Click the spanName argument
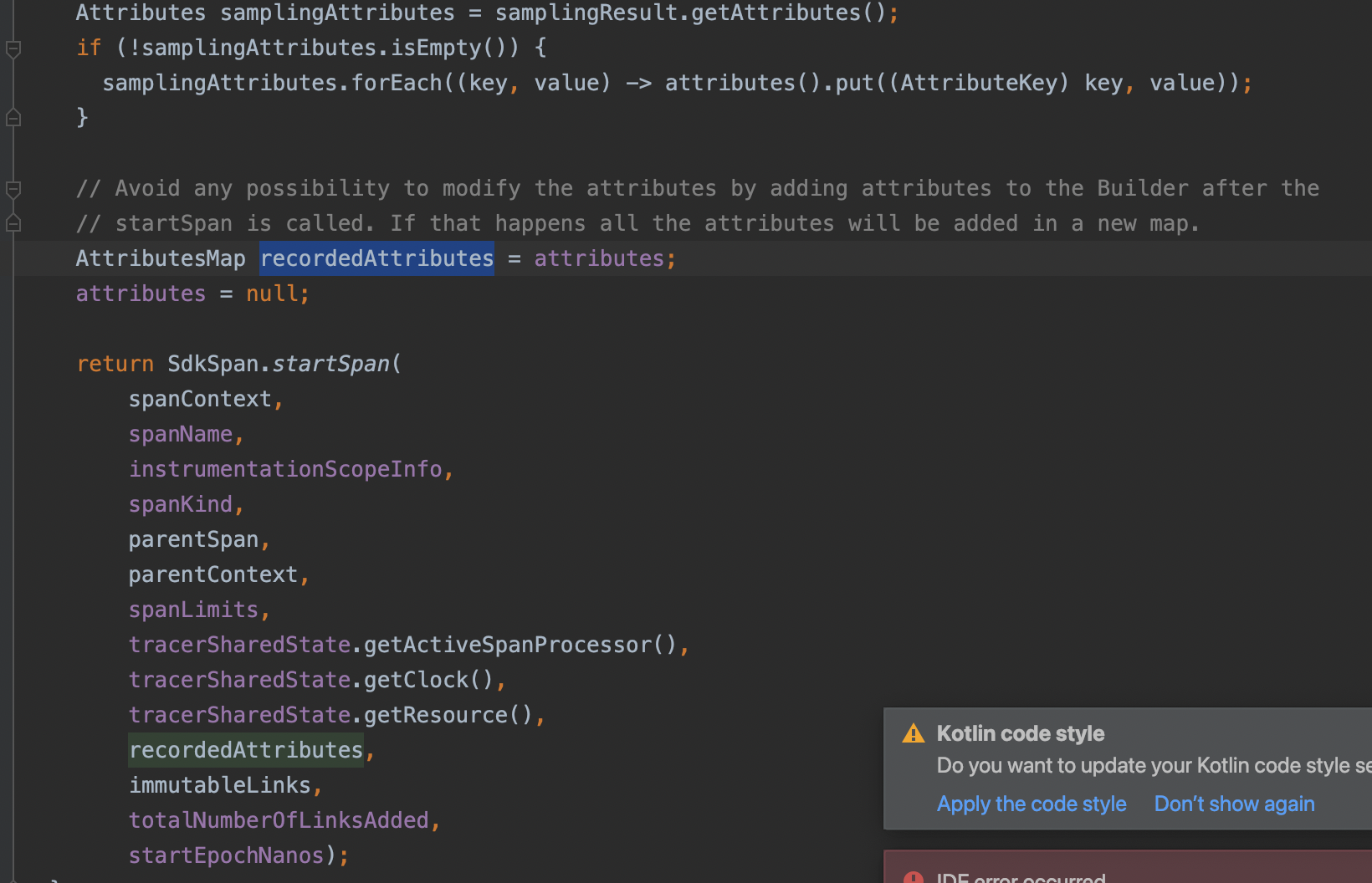Screen dimensions: 1372x883 click(x=181, y=434)
